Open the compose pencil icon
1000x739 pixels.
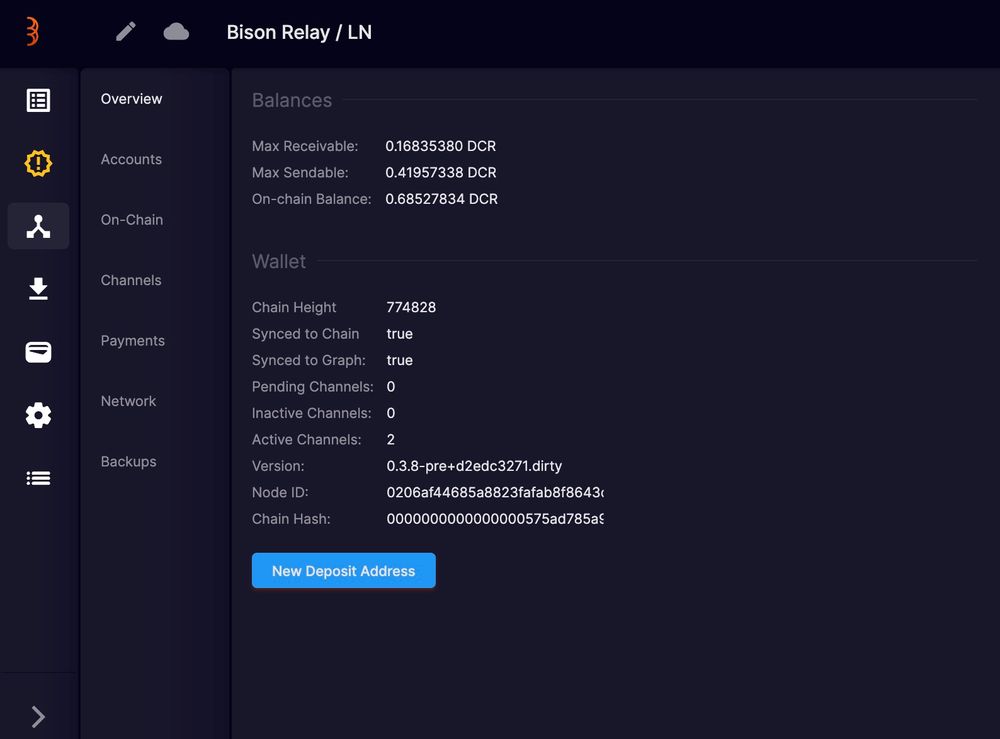click(124, 31)
